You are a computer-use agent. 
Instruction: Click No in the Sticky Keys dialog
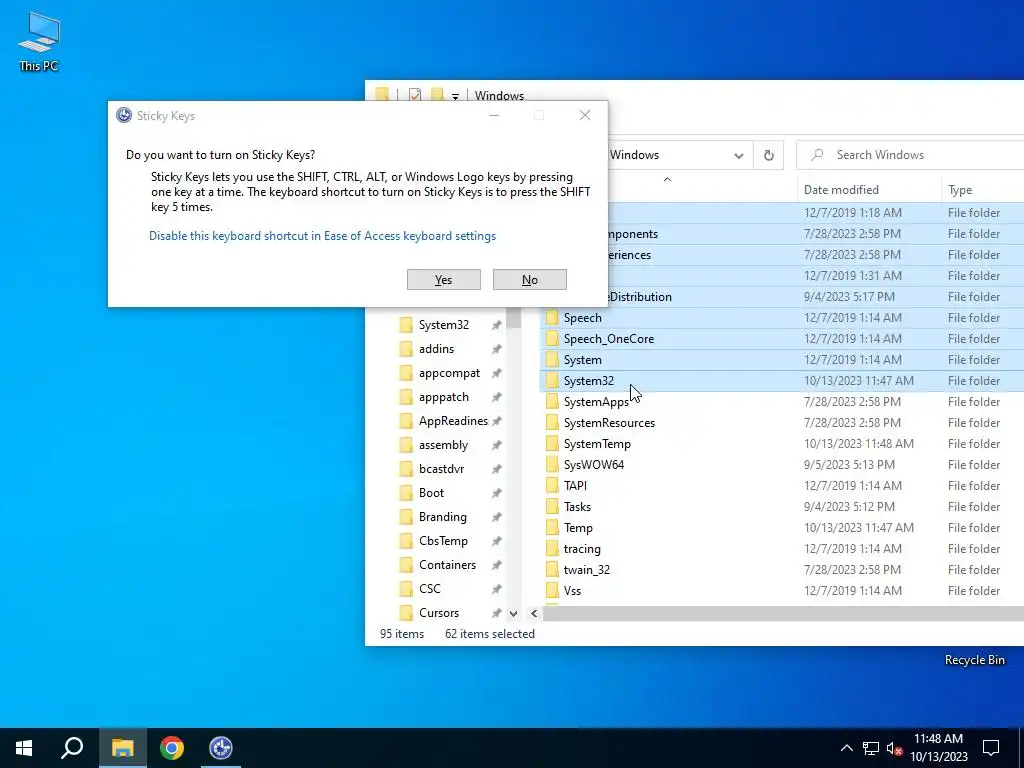pyautogui.click(x=530, y=280)
